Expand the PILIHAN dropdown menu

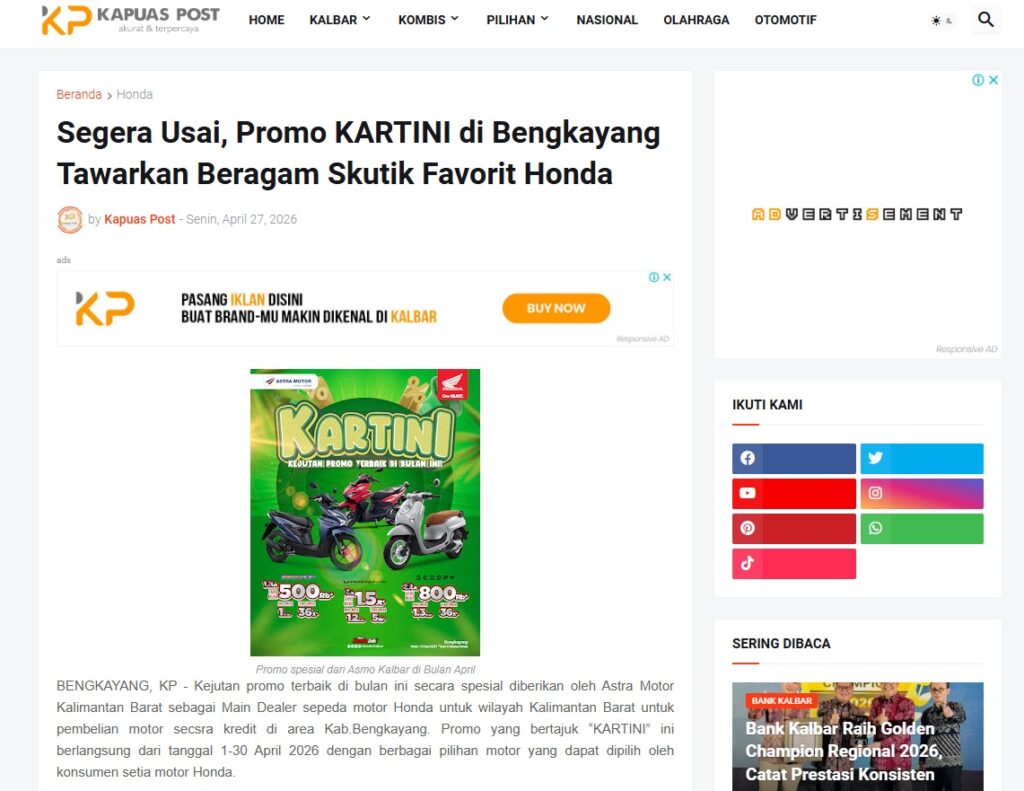coord(517,20)
